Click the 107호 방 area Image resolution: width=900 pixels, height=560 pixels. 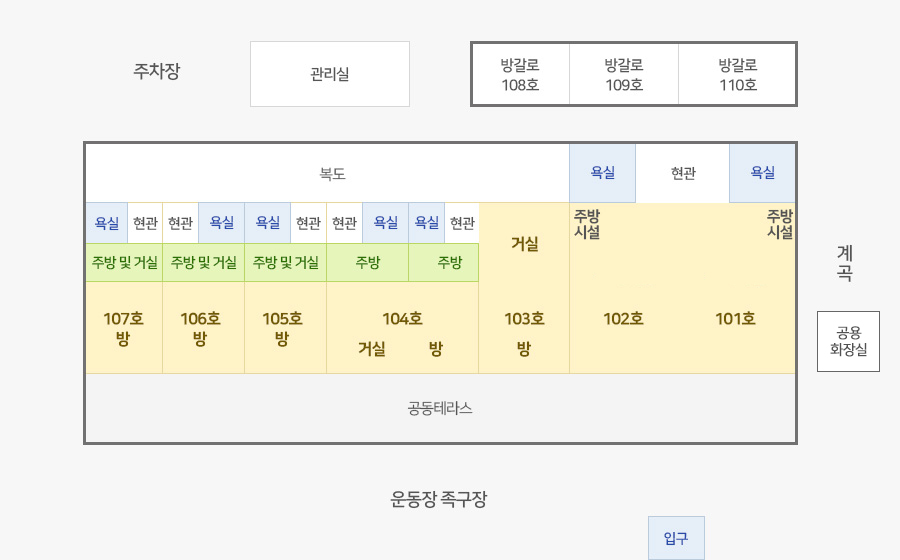[x=123, y=328]
